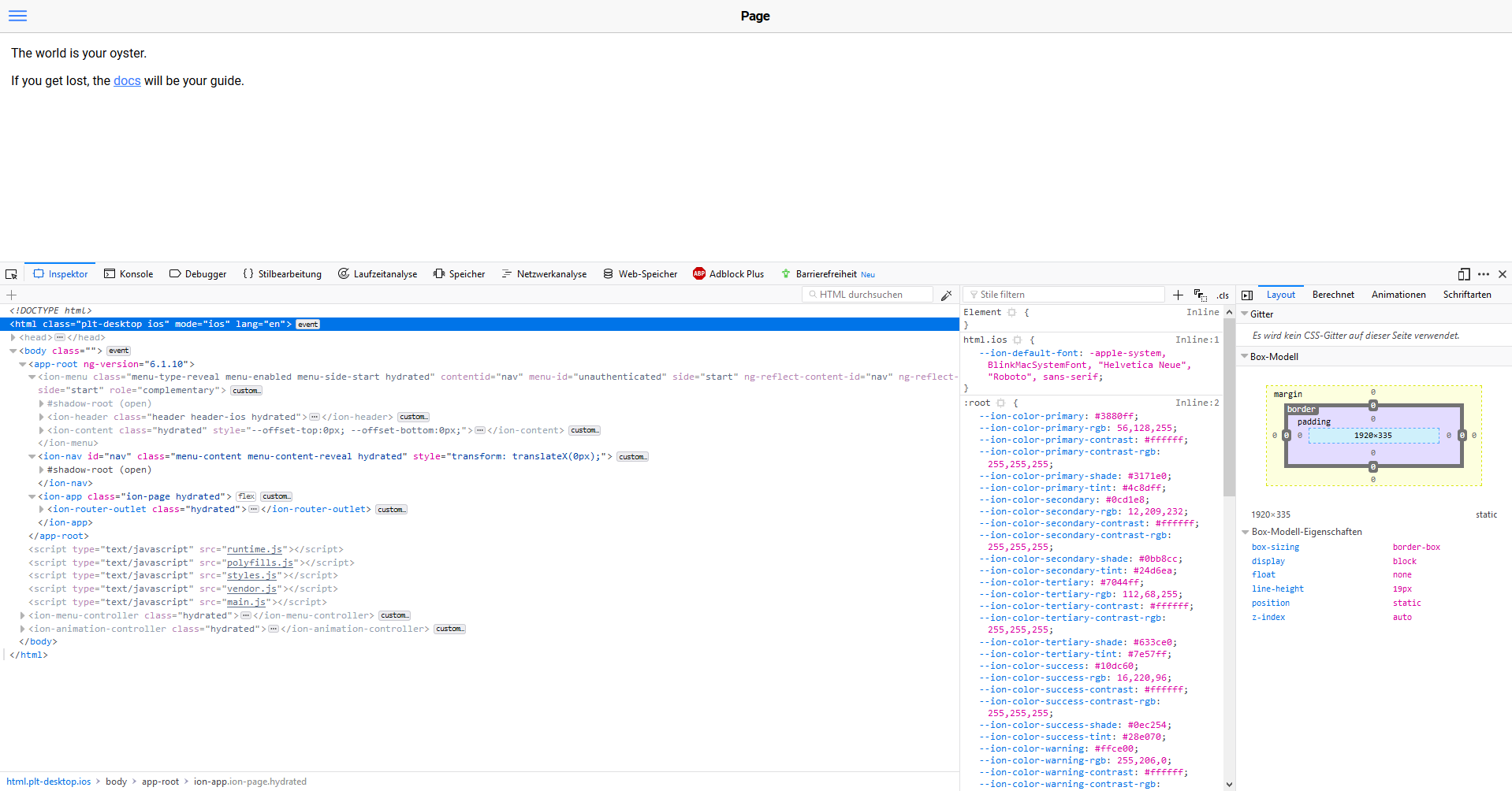Image resolution: width=1512 pixels, height=791 pixels.
Task: Expand the ion-header node
Action: [x=42, y=417]
